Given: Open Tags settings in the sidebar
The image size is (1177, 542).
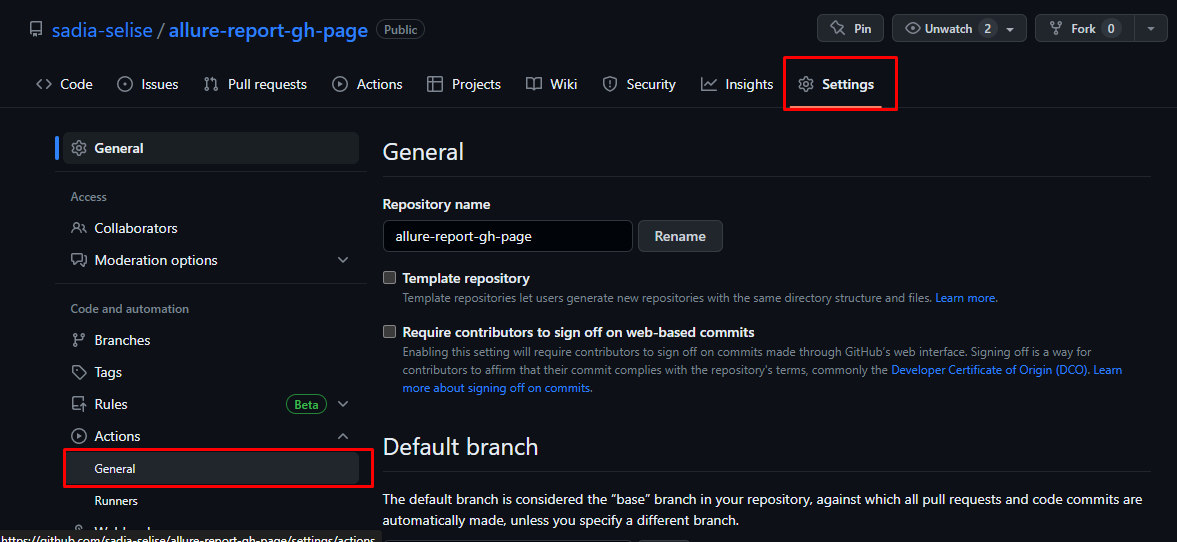Looking at the screenshot, I should coord(211,372).
